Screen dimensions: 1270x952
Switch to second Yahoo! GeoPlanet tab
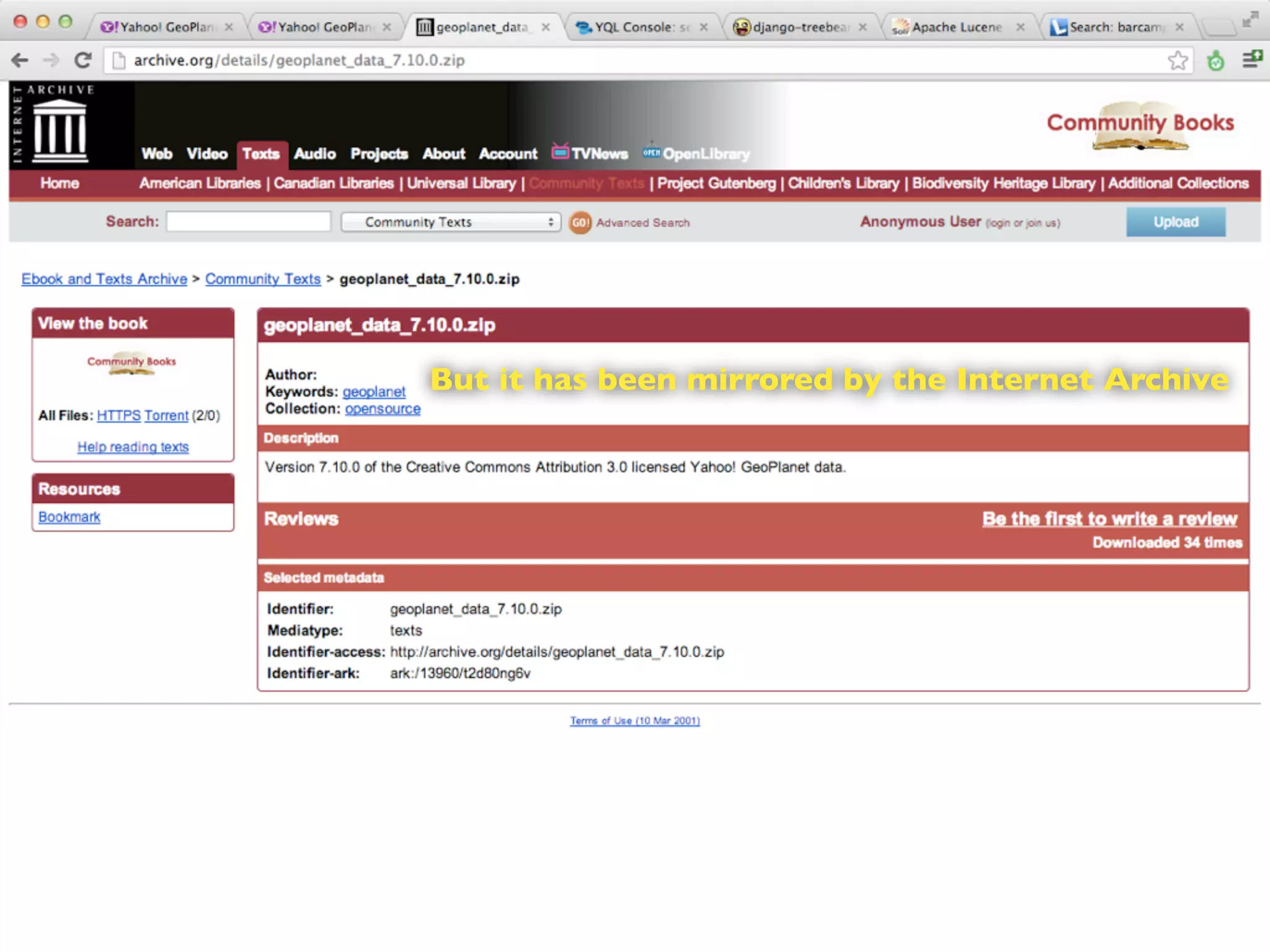click(x=324, y=27)
